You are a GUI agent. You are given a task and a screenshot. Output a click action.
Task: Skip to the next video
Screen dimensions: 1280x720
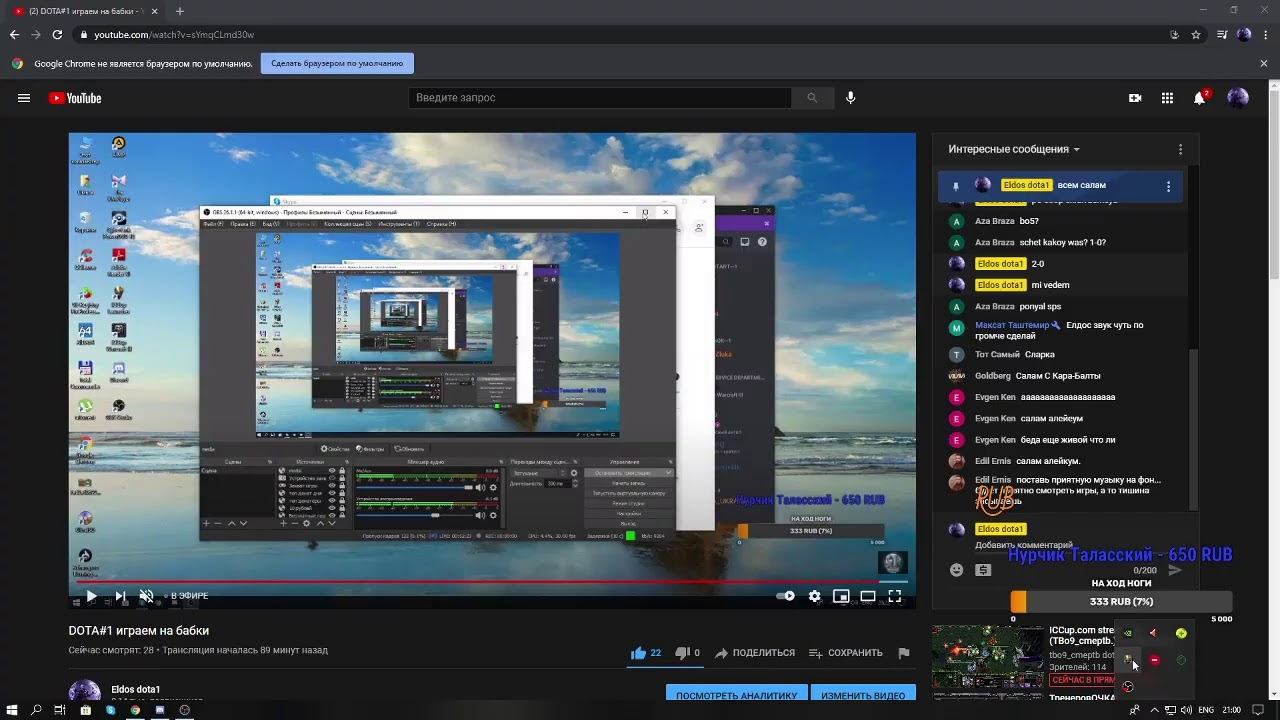point(120,596)
